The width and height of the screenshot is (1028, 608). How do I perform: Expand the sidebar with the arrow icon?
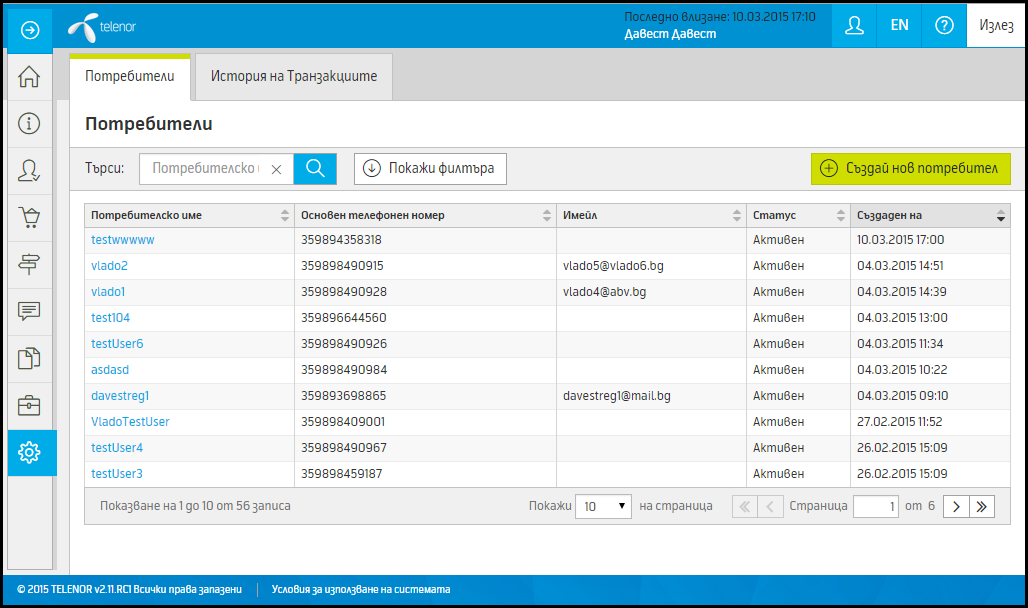point(30,30)
